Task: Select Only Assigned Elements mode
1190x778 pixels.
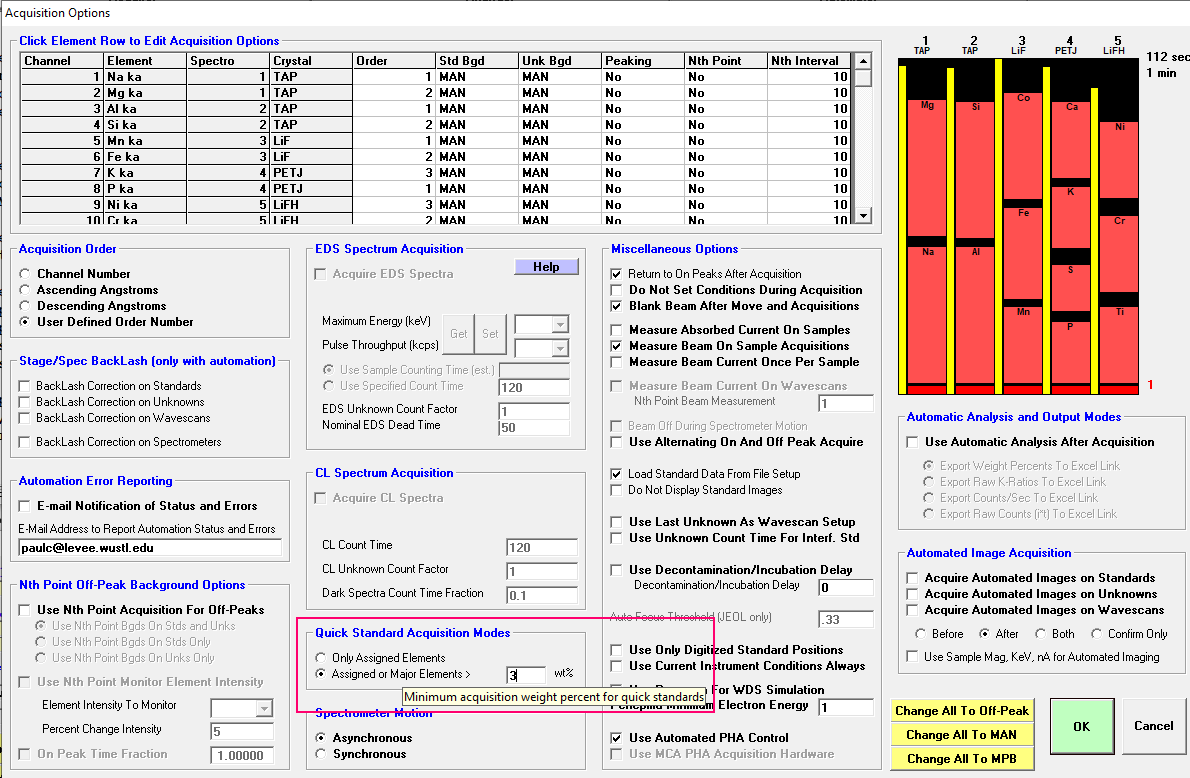Action: (x=321, y=658)
